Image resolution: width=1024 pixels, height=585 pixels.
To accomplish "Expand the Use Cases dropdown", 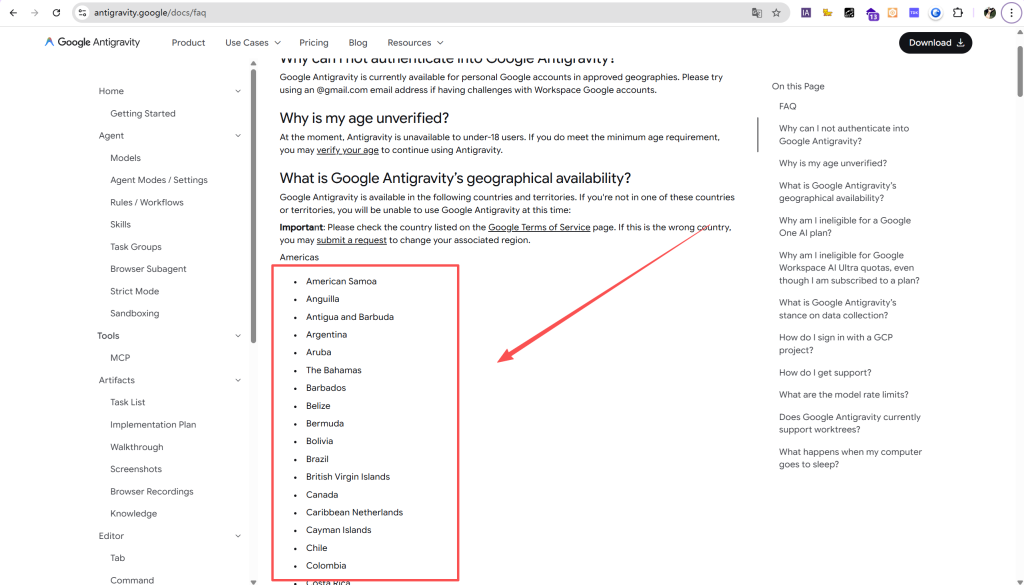I will (x=252, y=43).
